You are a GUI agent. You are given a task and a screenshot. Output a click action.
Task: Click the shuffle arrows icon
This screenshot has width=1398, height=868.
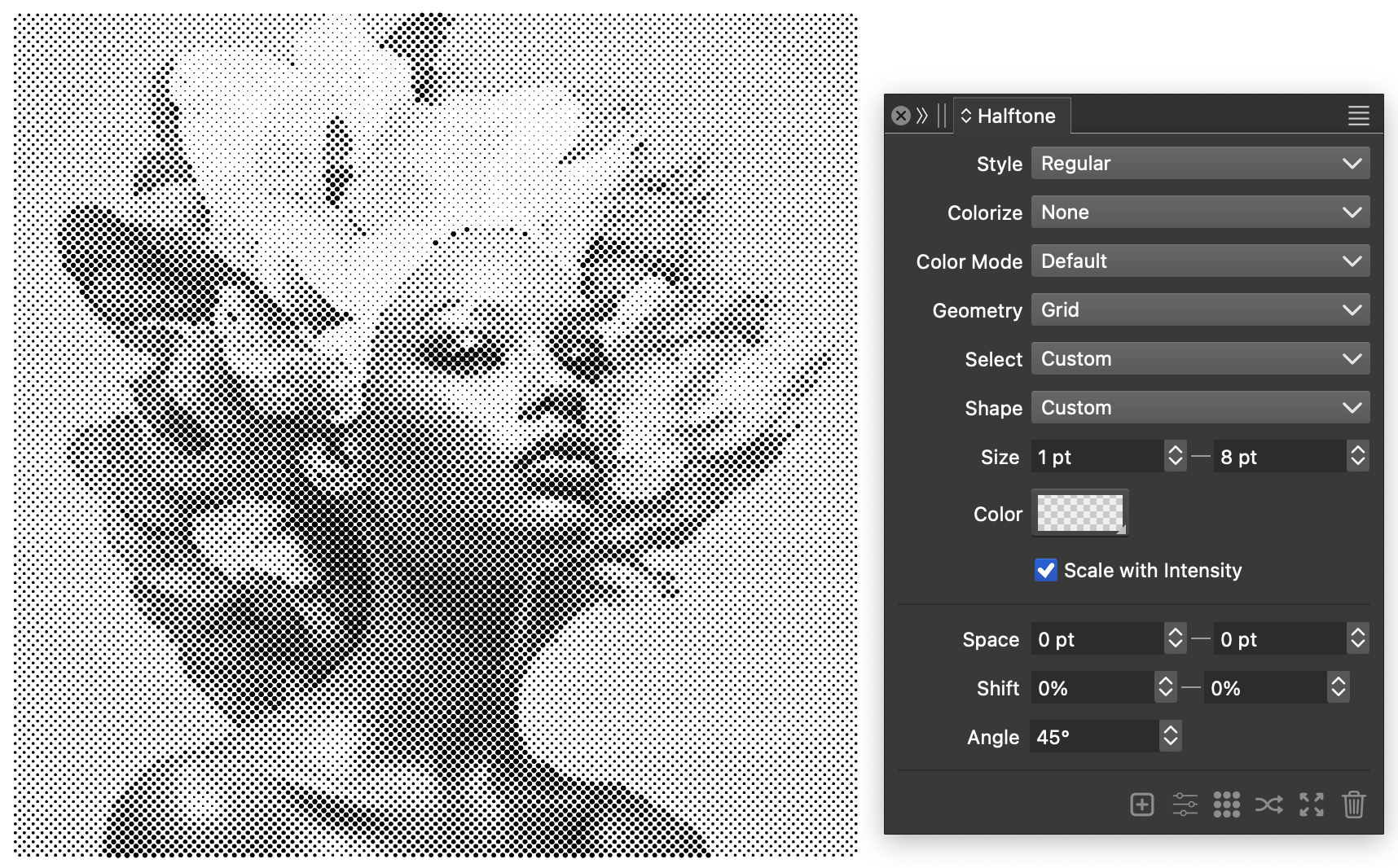coord(1268,804)
